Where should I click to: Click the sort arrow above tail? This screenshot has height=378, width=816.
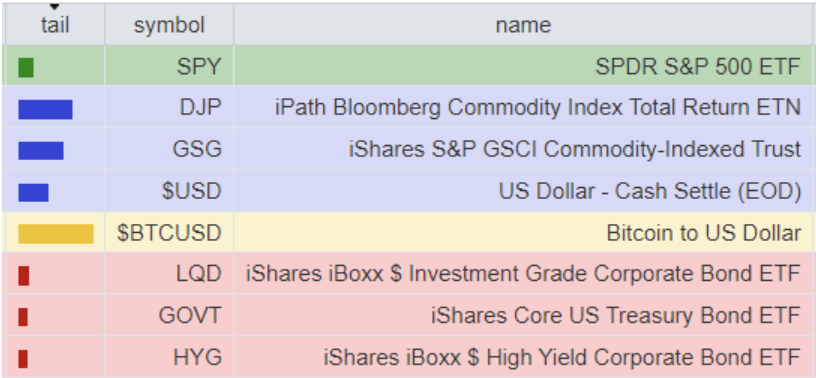pyautogui.click(x=55, y=7)
